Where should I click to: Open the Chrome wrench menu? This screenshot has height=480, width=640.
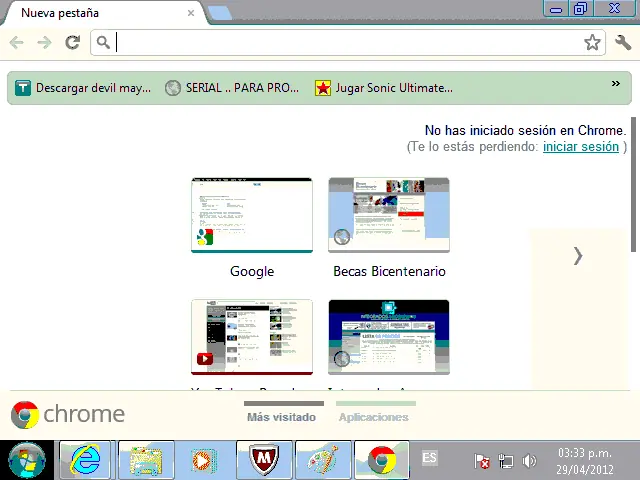[623, 42]
